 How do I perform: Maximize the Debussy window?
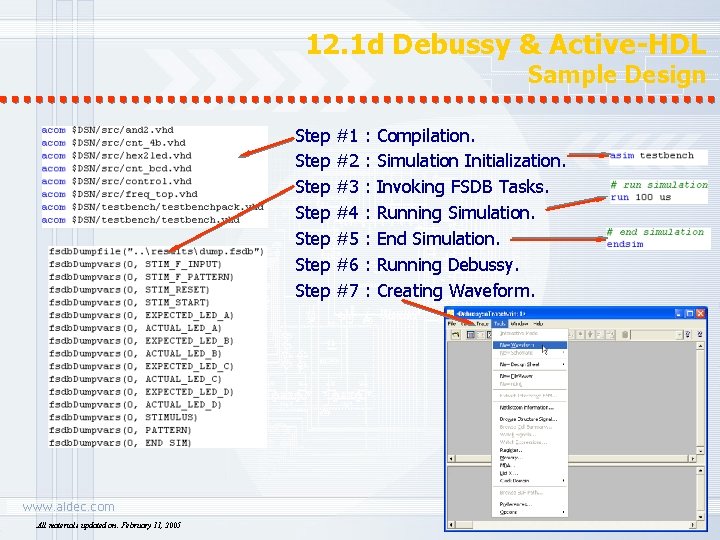pyautogui.click(x=689, y=314)
